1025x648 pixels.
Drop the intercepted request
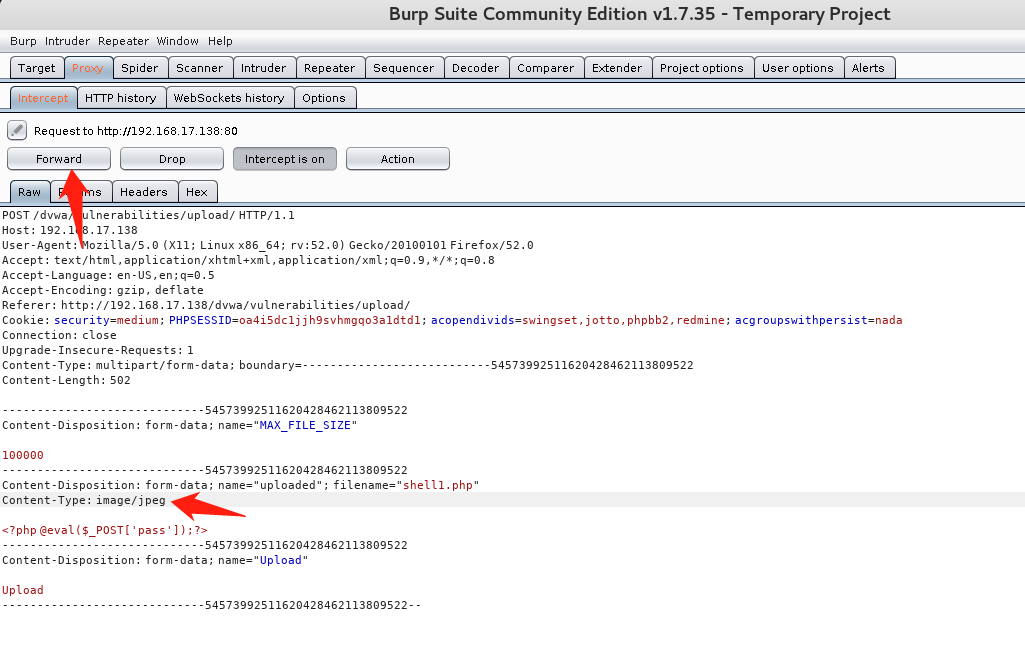point(172,159)
